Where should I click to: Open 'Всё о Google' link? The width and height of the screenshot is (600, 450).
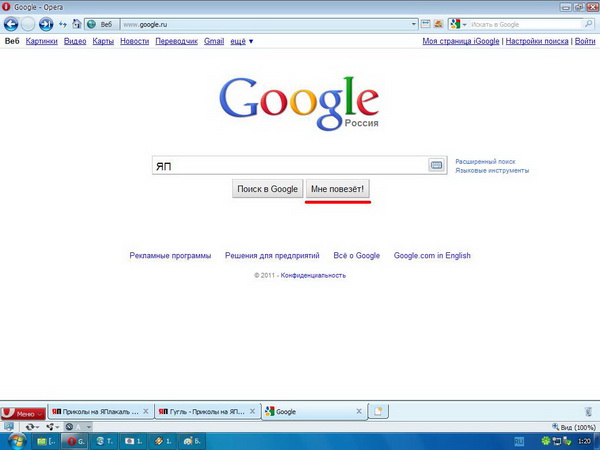coord(357,256)
